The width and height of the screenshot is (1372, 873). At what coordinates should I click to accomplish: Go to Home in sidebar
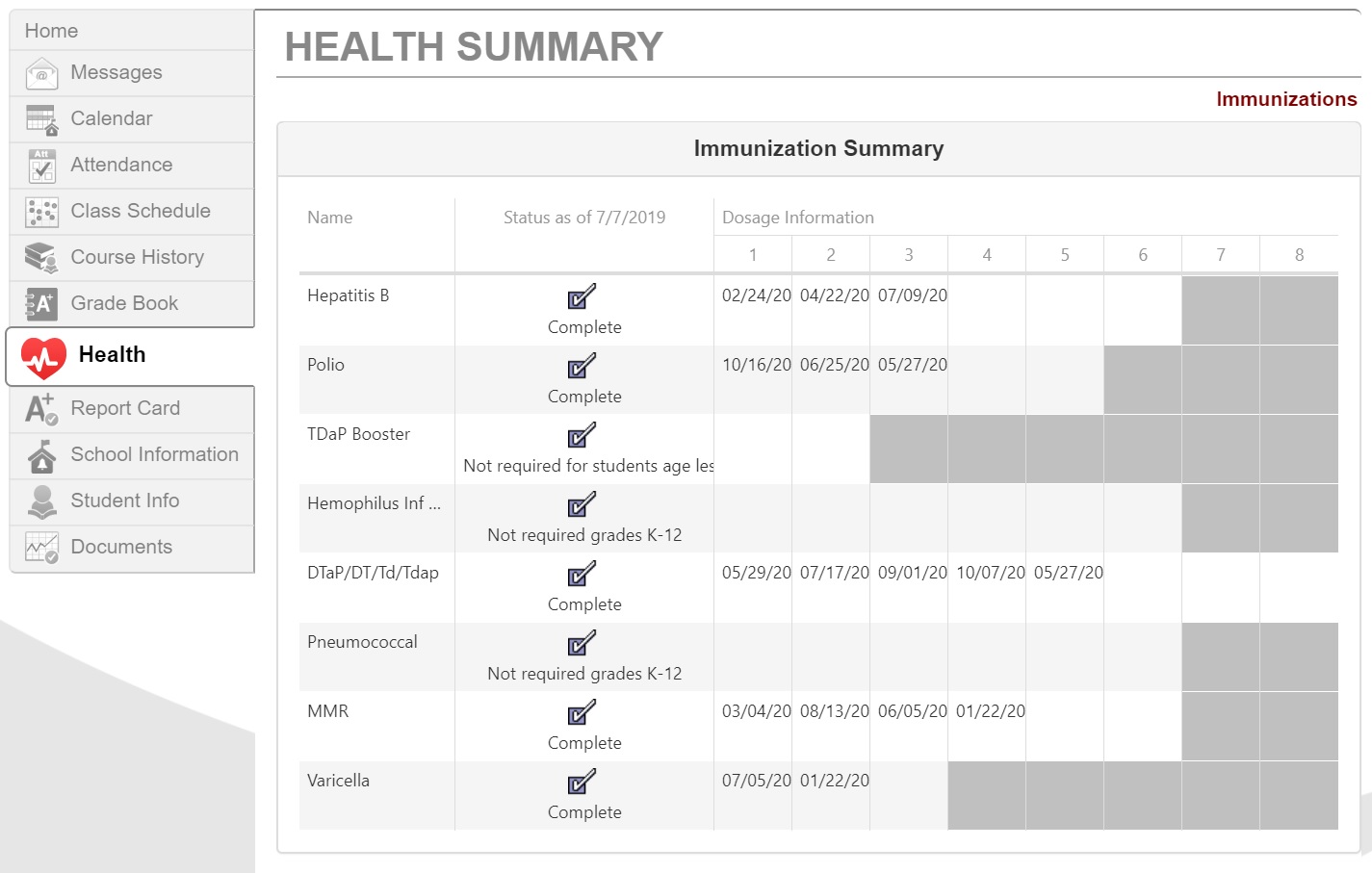[52, 31]
